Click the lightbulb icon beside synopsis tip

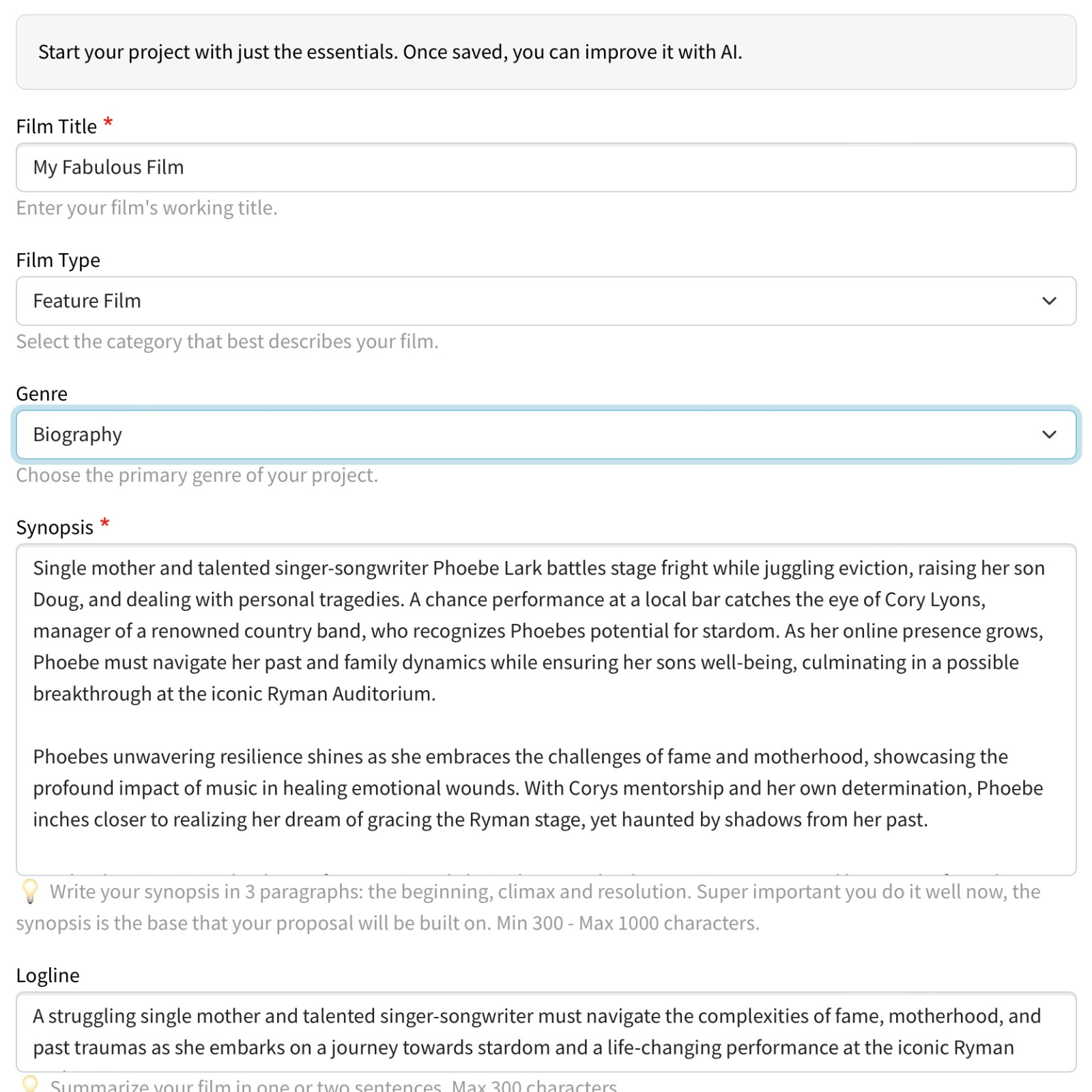pyautogui.click(x=30, y=891)
